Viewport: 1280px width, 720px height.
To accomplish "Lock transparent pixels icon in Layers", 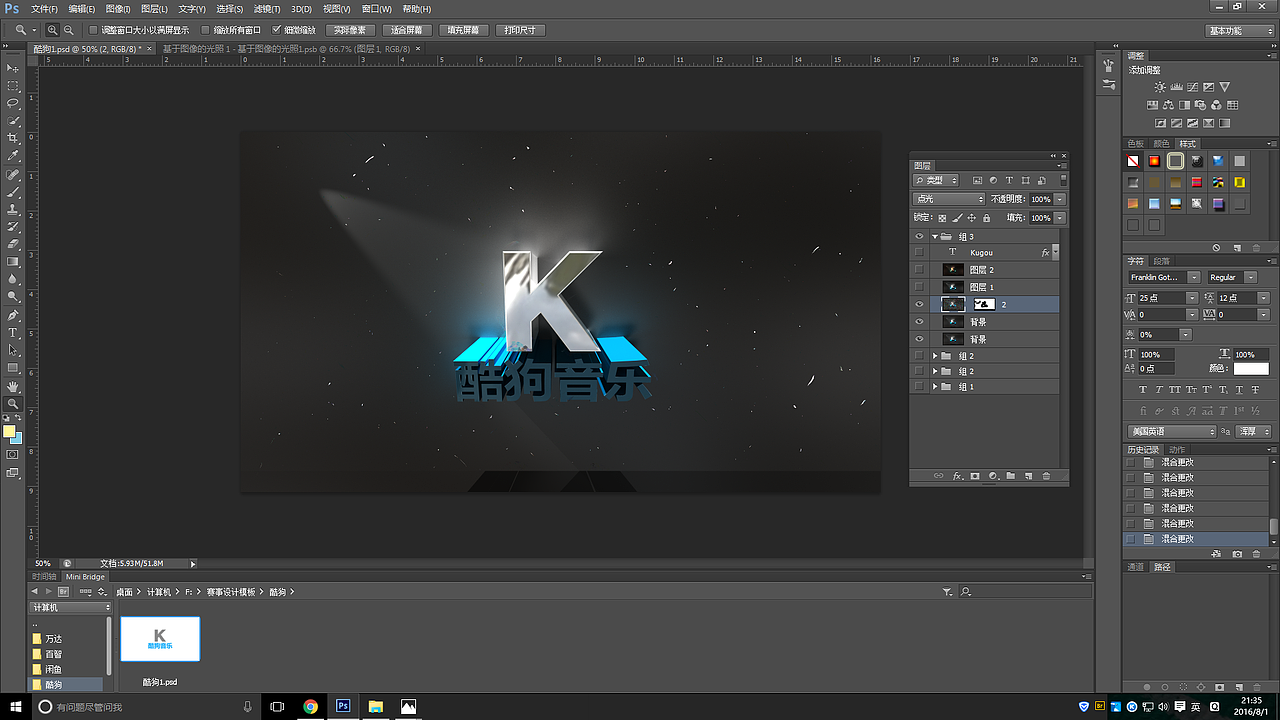I will 942,217.
